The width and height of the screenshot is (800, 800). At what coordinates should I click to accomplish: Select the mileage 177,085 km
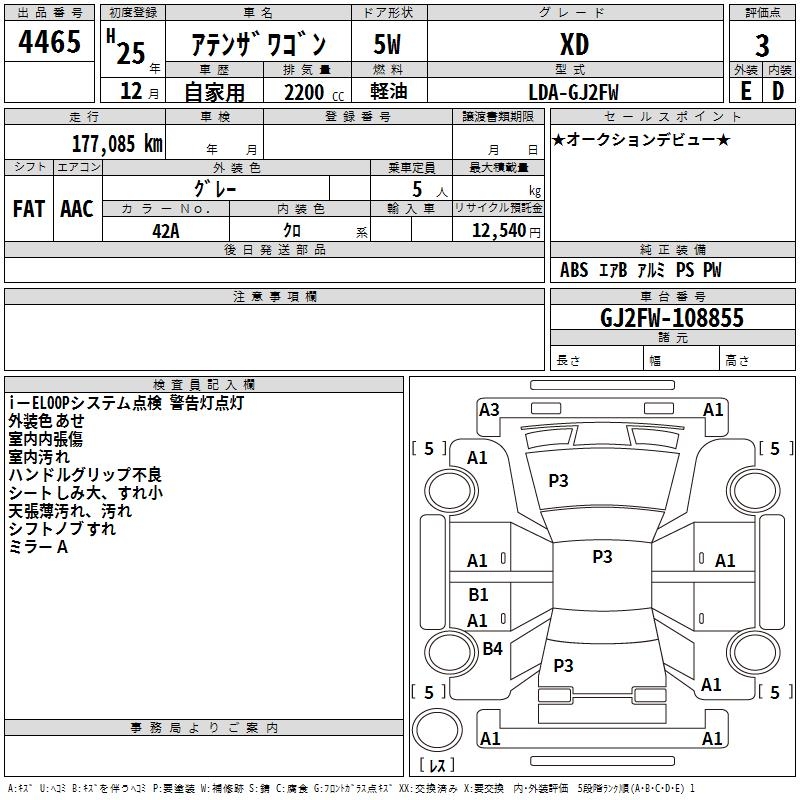(117, 143)
